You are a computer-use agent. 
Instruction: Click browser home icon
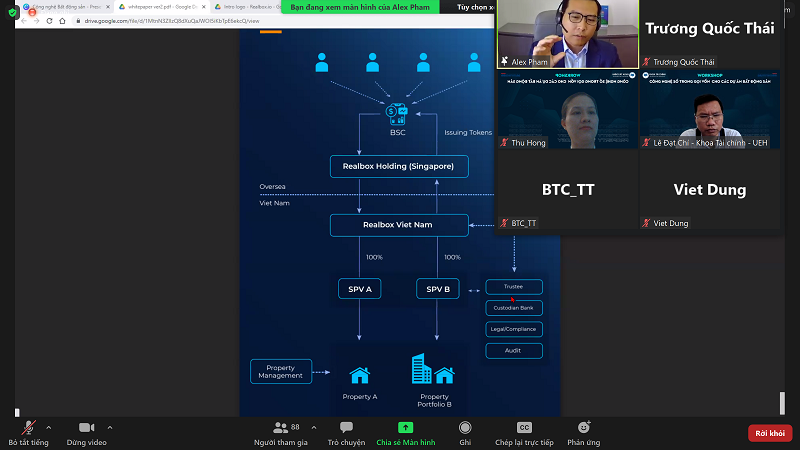62,21
